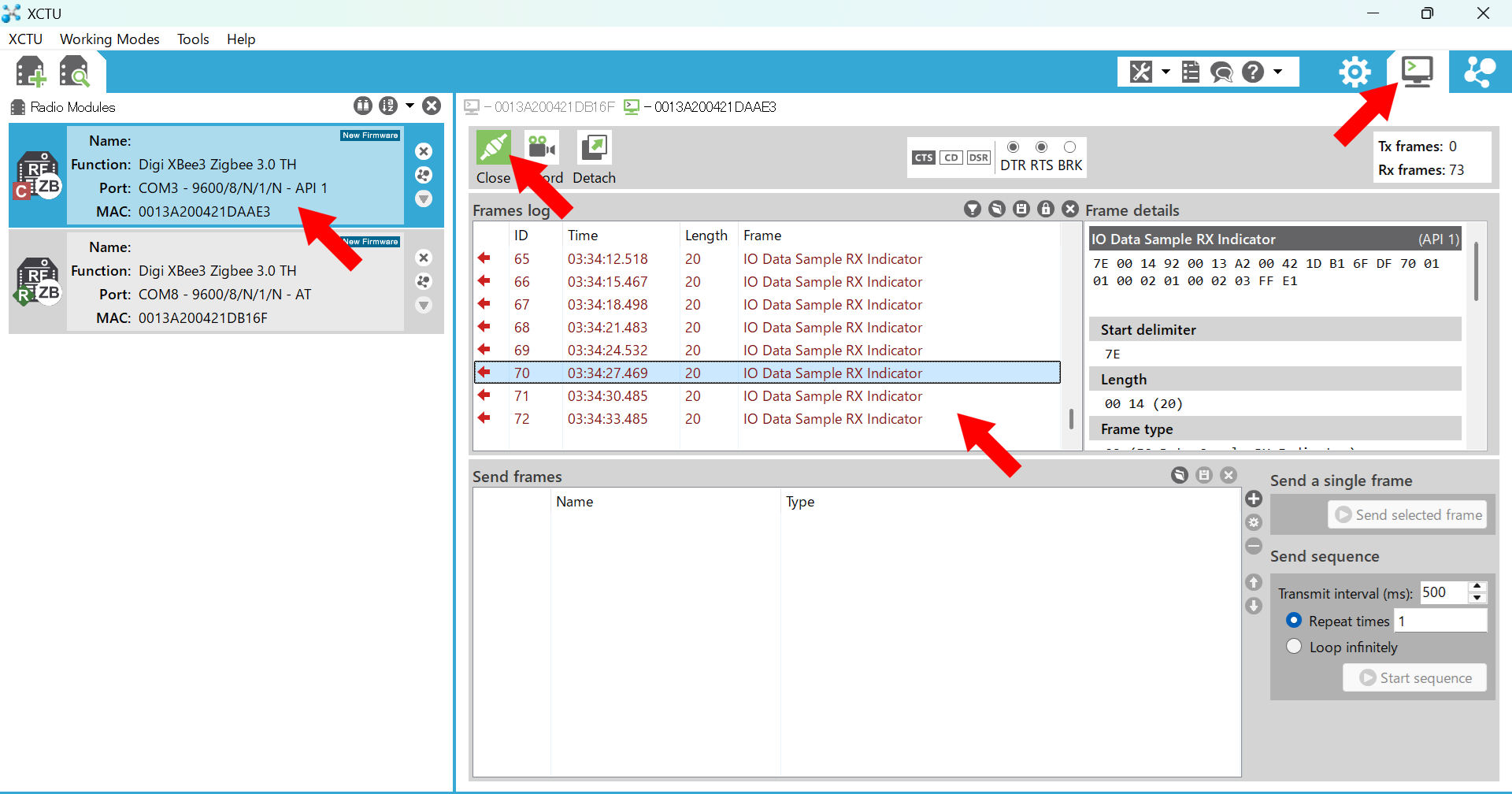Discover remote devices for COM8 module
This screenshot has height=794, width=1512.
tap(424, 281)
